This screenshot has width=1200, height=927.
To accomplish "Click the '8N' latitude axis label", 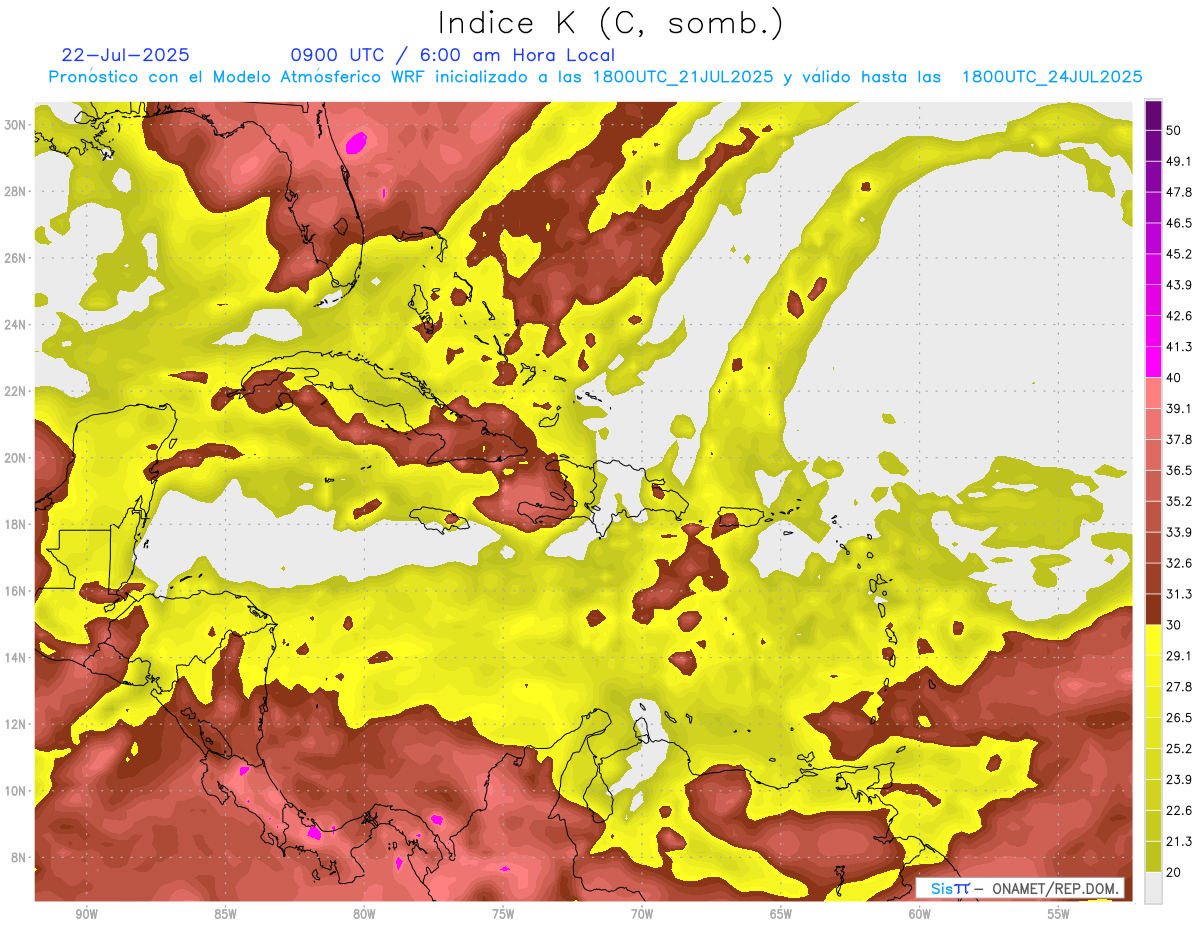I will [x=19, y=858].
